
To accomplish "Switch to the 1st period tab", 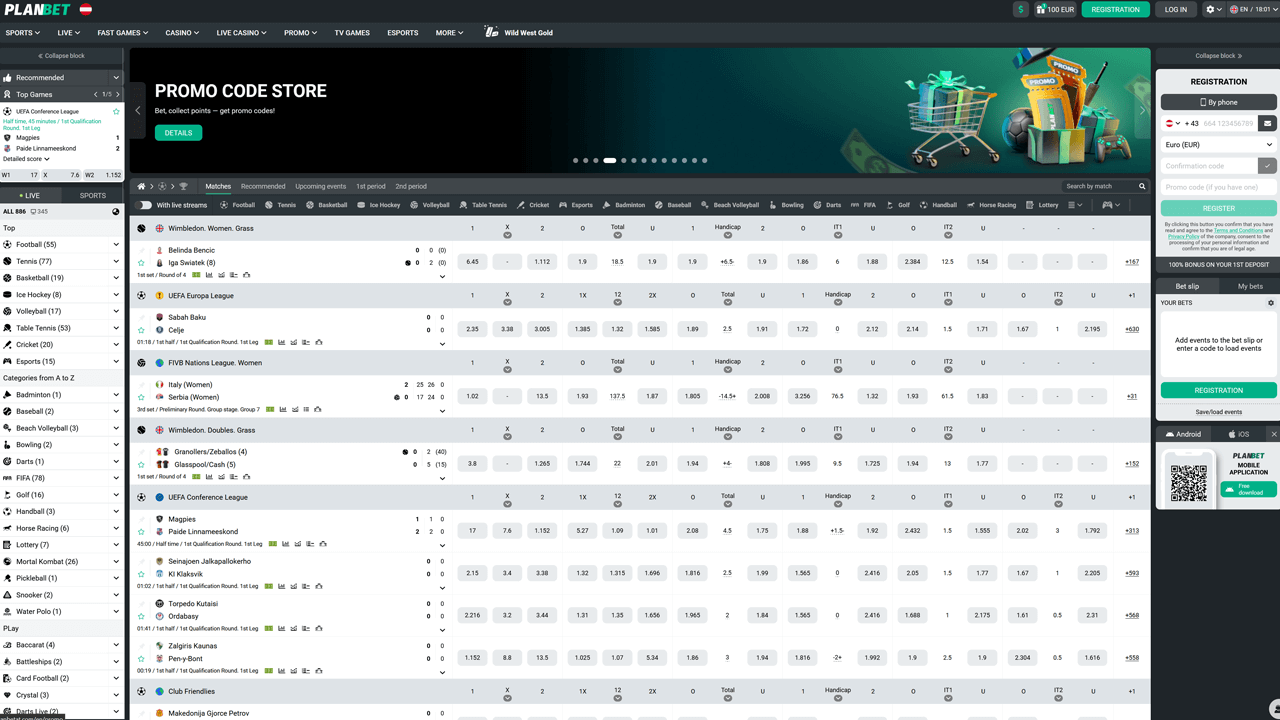I will [370, 186].
